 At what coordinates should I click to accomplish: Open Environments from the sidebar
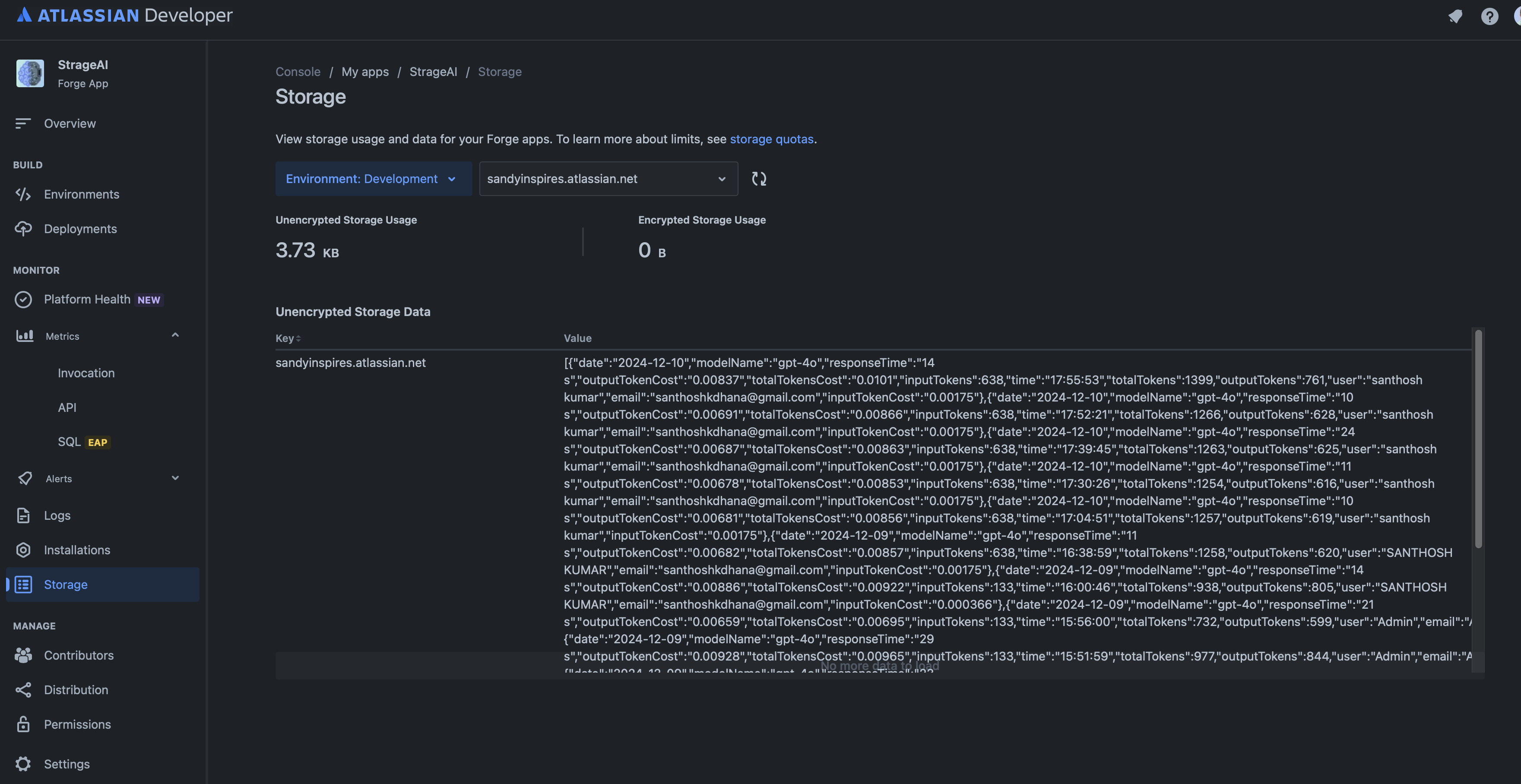click(81, 194)
